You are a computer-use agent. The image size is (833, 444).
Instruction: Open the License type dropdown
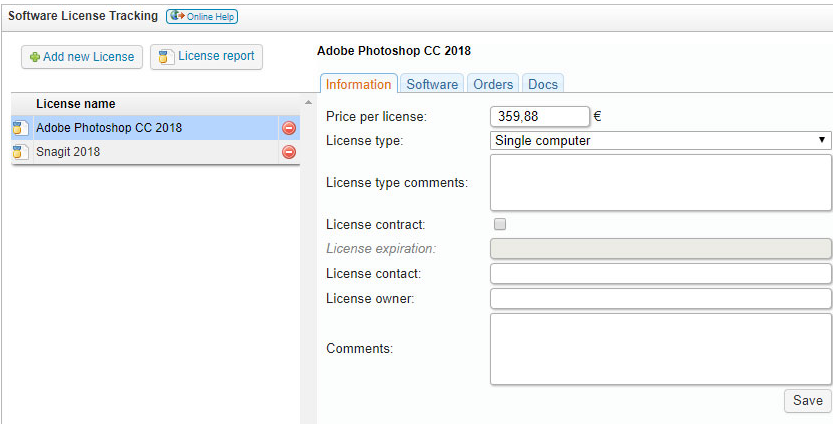tap(660, 141)
